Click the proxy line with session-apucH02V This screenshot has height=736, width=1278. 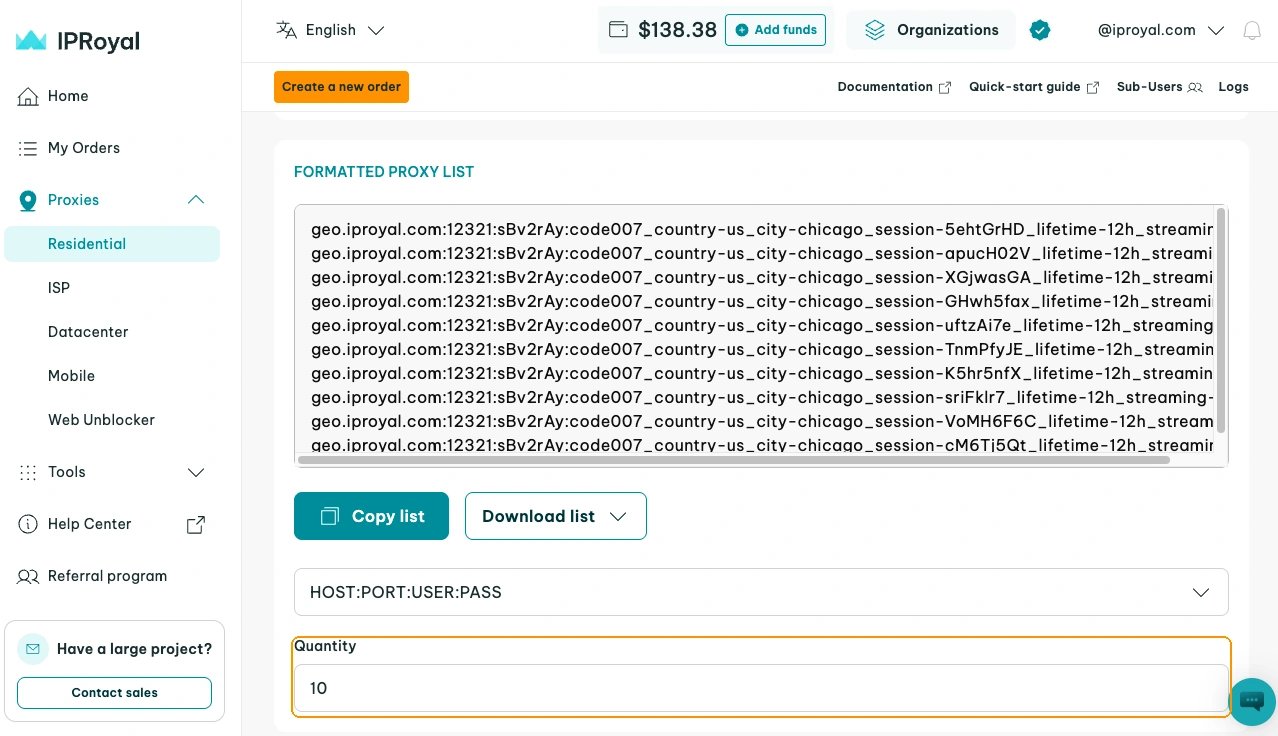point(762,254)
